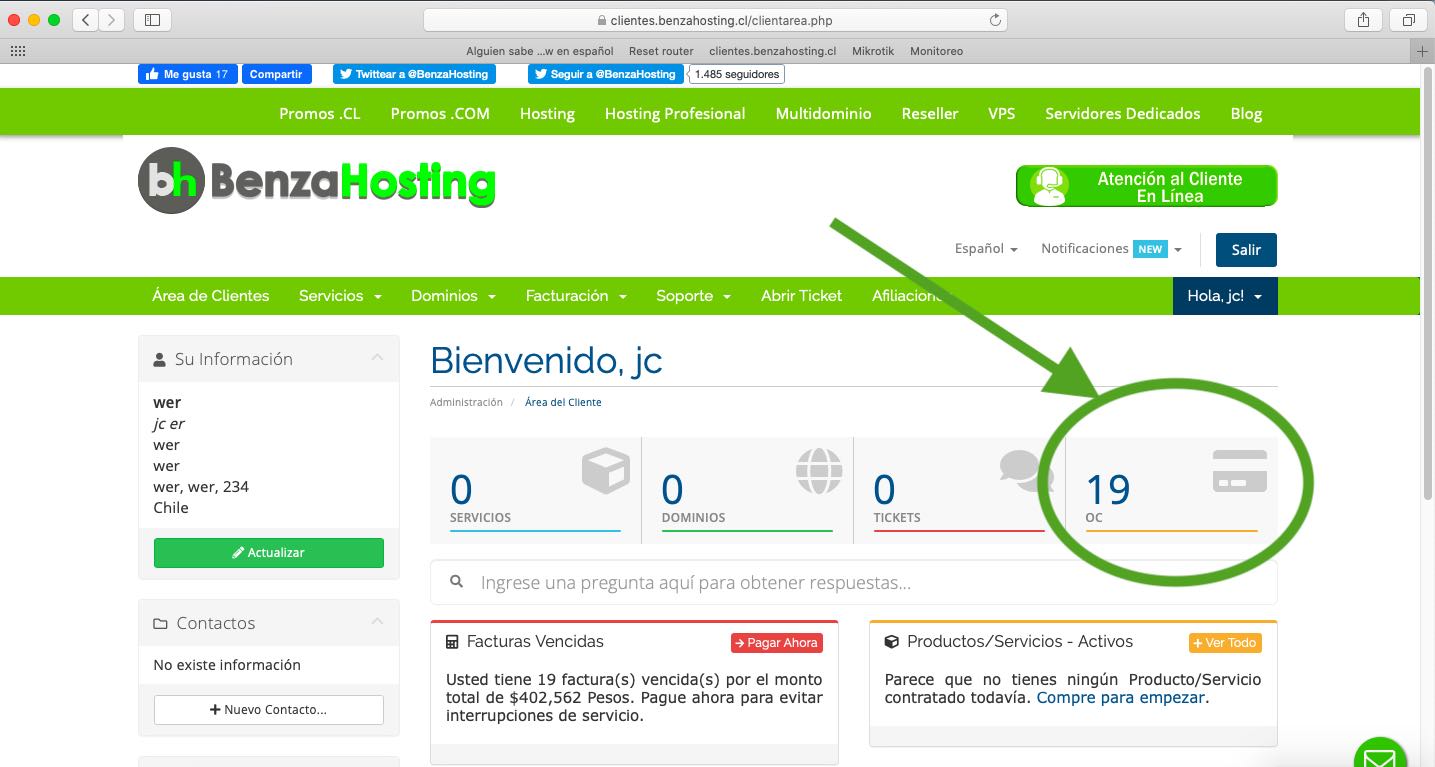This screenshot has width=1435, height=767.
Task: Click the Safari address bar
Action: tap(715, 20)
